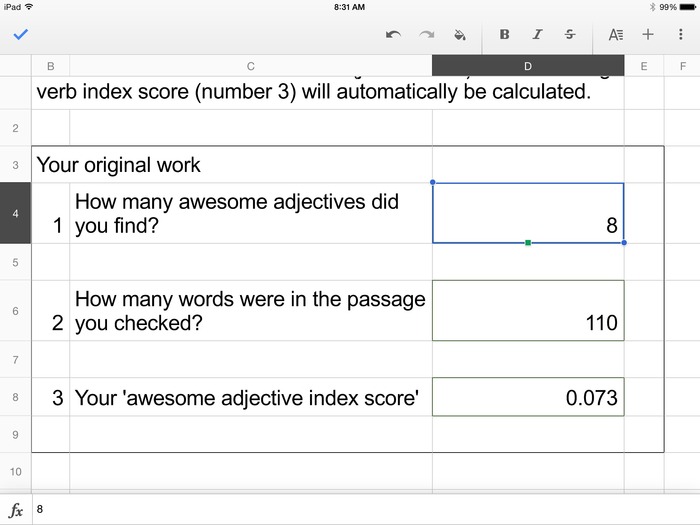The width and height of the screenshot is (700, 525).
Task: Select column D header
Action: [x=528, y=66]
